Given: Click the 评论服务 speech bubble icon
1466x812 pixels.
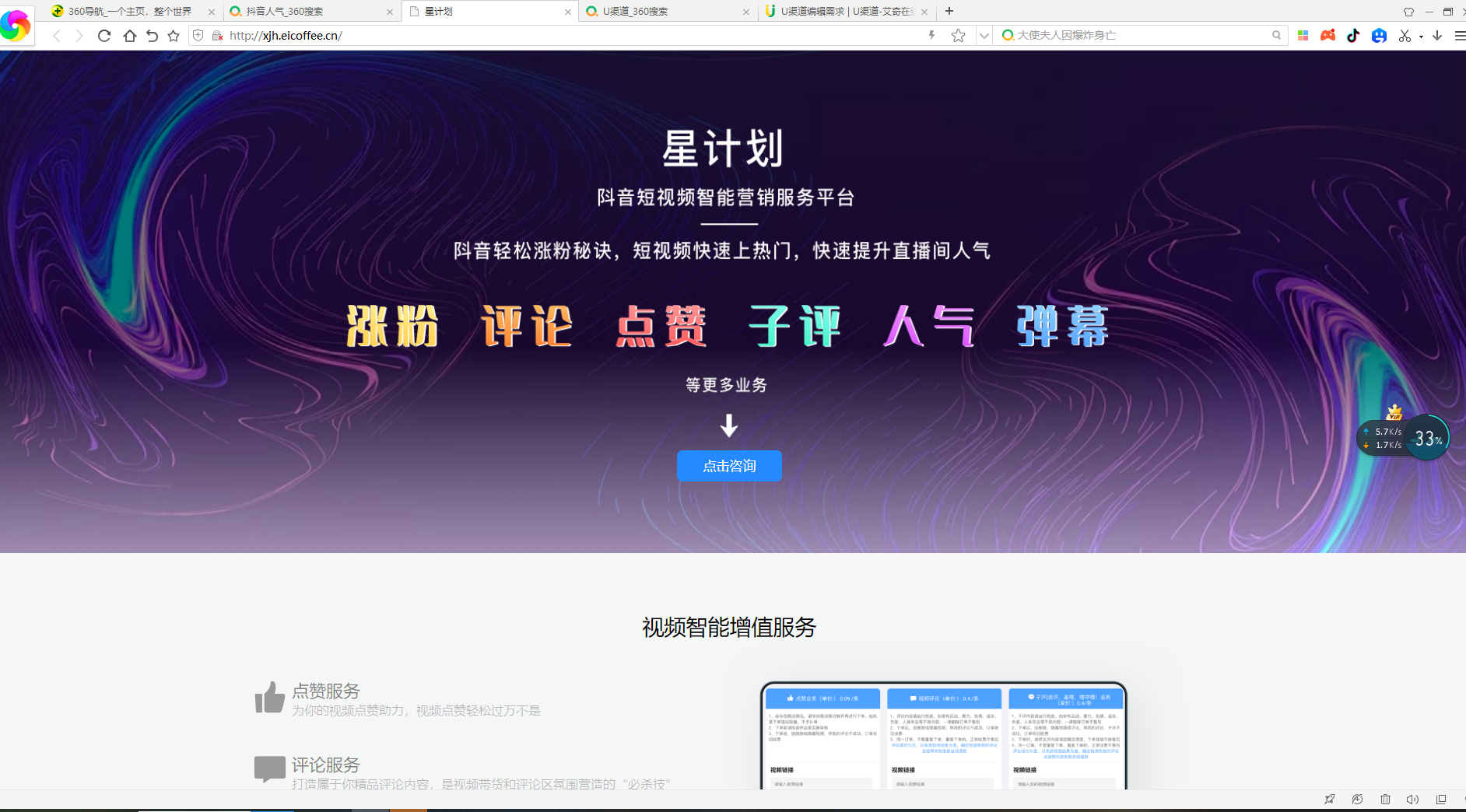Looking at the screenshot, I should [x=270, y=769].
